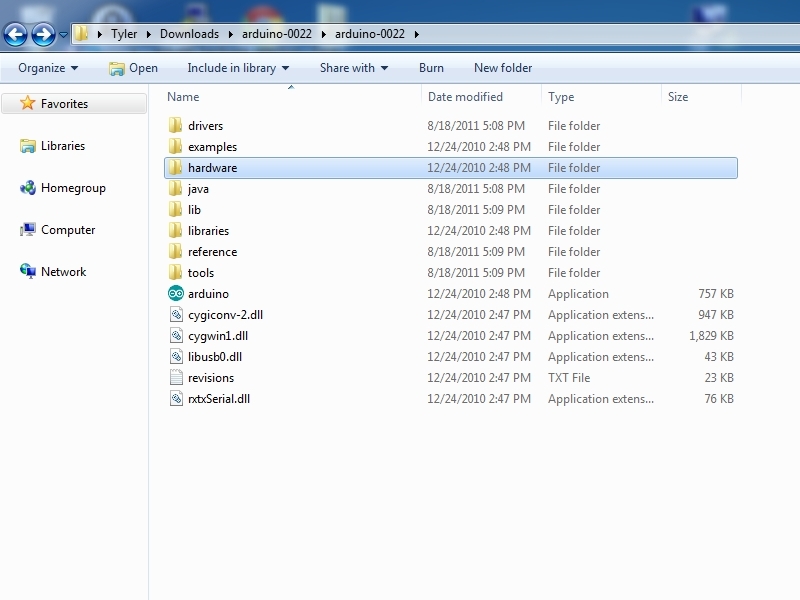
Task: Select cygwin1.dll file icon
Action: (176, 335)
